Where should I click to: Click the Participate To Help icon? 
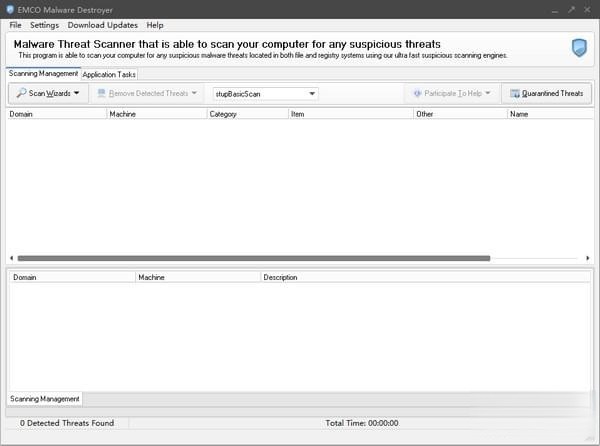click(x=417, y=93)
